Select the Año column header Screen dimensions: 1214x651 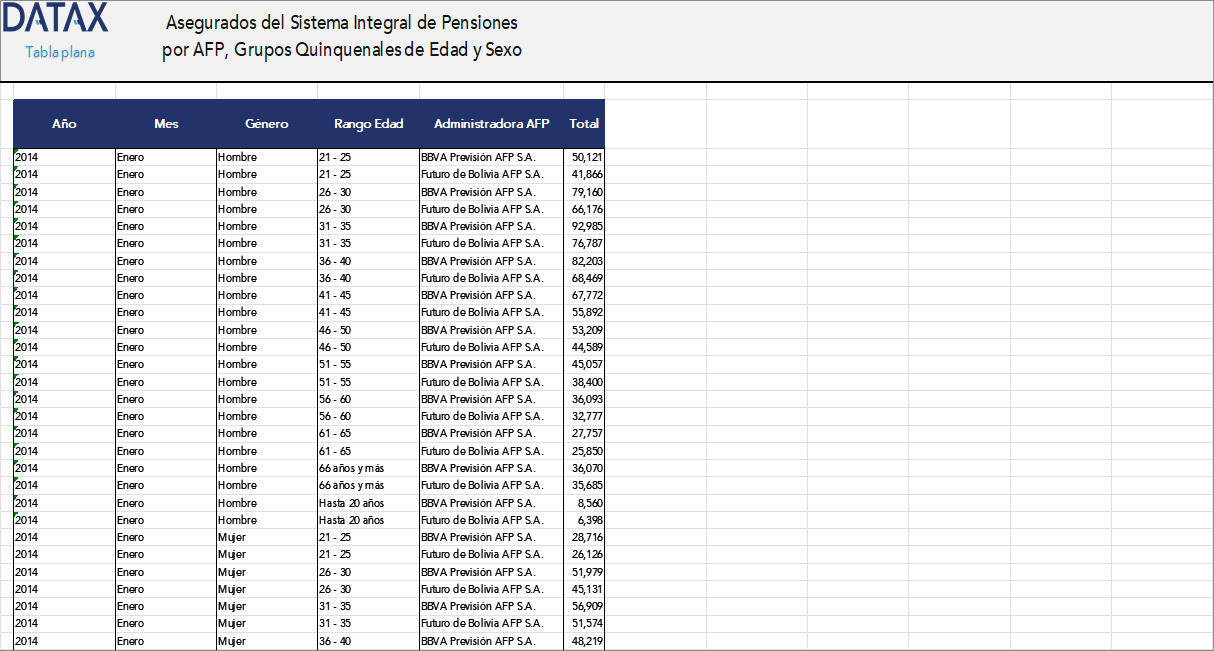[64, 124]
